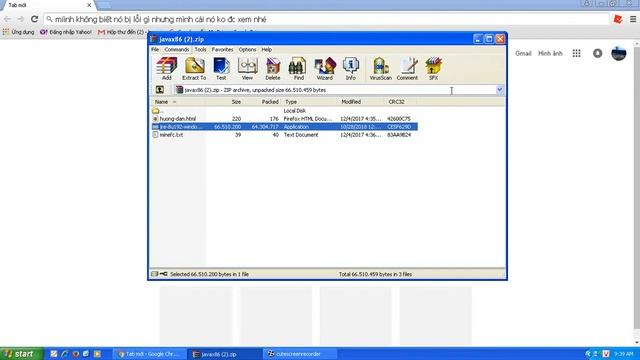Sort files by Type column
This screenshot has width=640, height=360.
[310, 102]
